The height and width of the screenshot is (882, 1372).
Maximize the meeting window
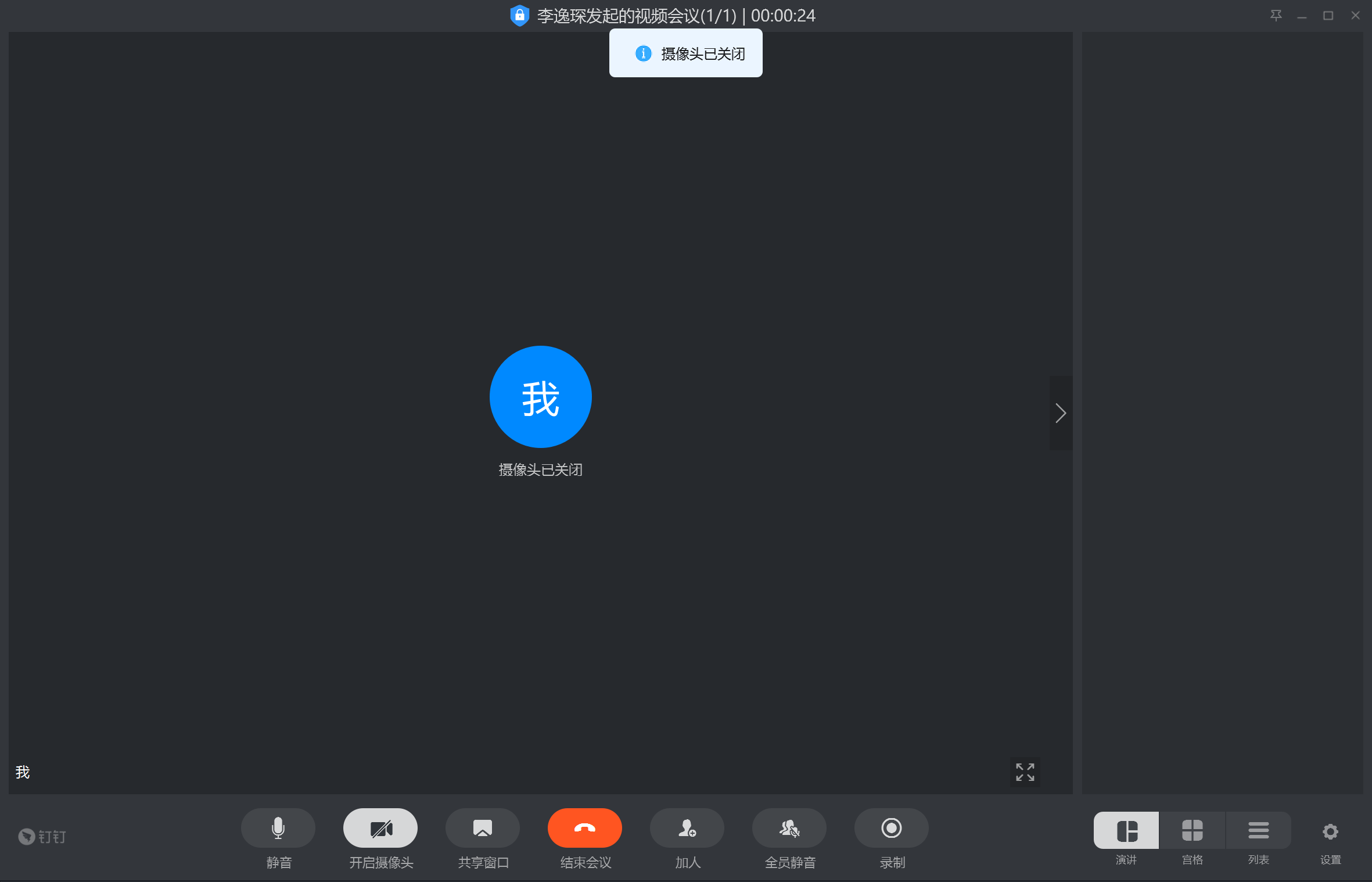point(1328,16)
